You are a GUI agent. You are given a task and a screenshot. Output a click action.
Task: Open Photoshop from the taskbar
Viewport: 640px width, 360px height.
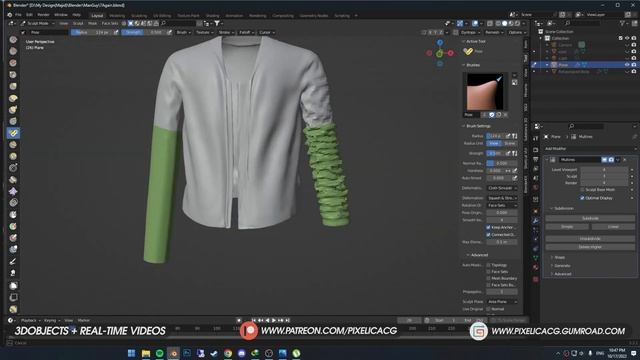[x=187, y=353]
